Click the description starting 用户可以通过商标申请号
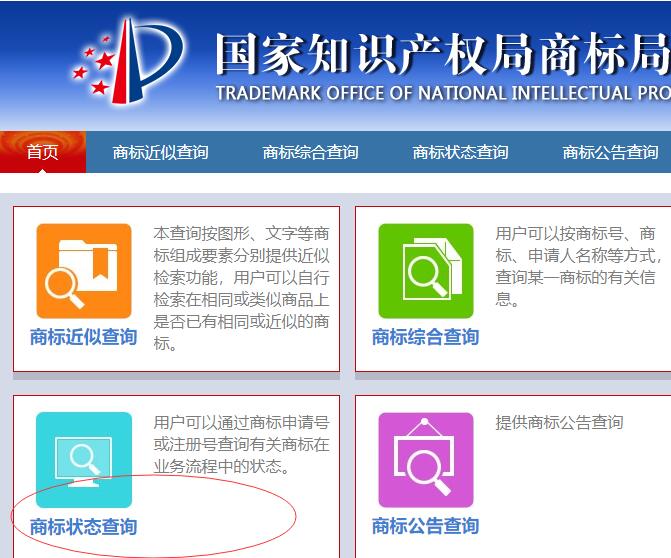Image resolution: width=671 pixels, height=558 pixels. point(241,444)
